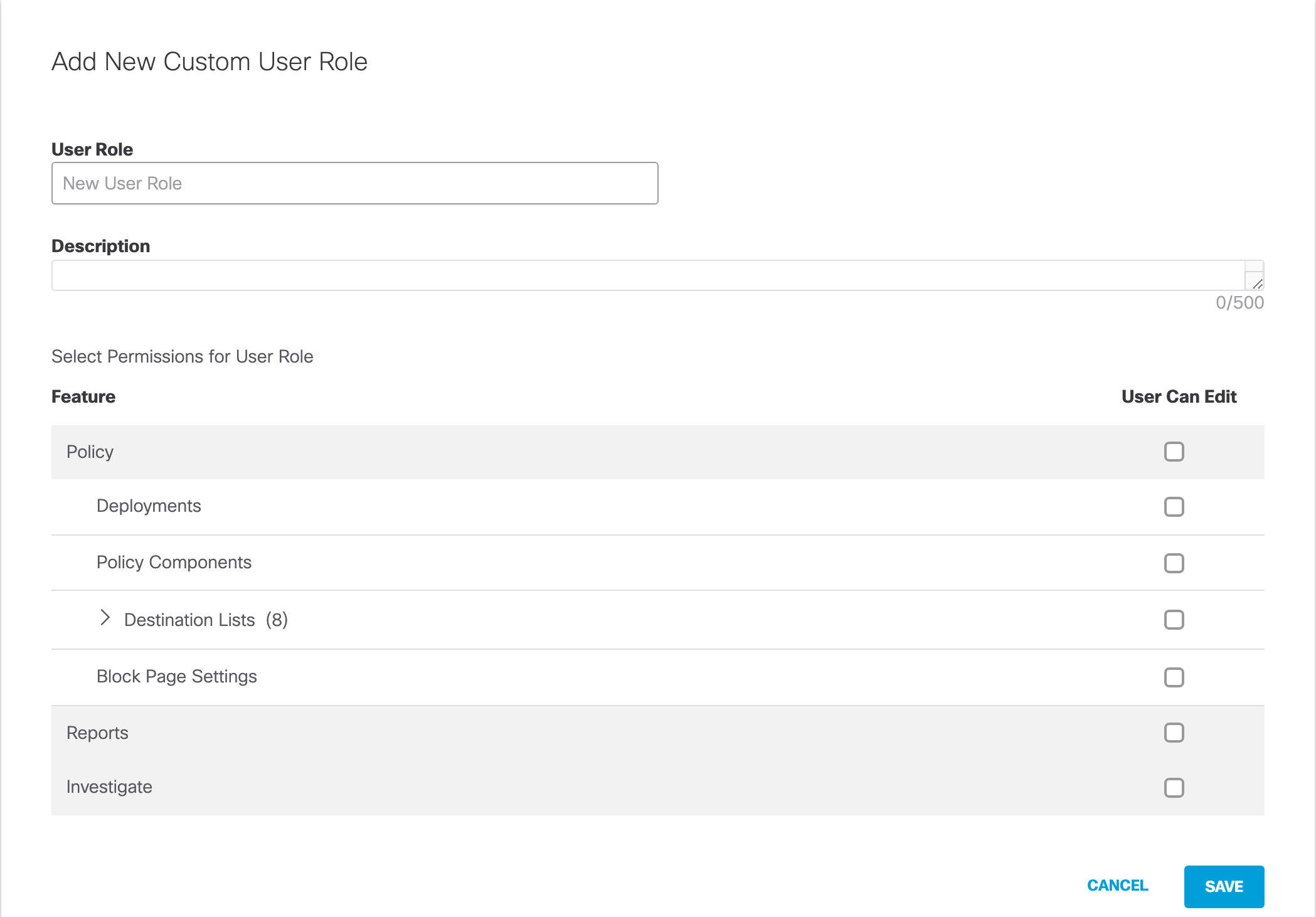Check the Deployments edit checkbox
Screen dimensions: 1316x917
click(x=1174, y=507)
